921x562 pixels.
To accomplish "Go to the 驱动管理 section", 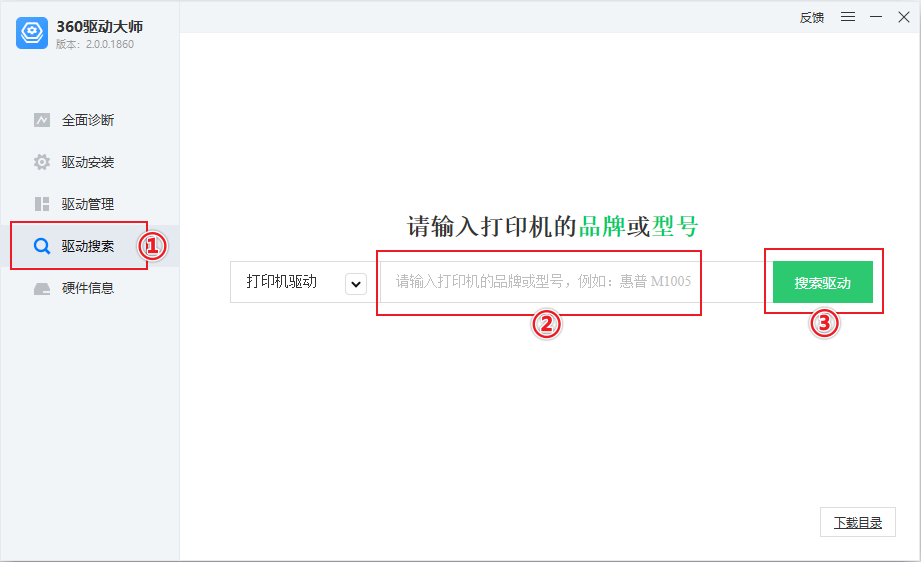I will pos(90,204).
